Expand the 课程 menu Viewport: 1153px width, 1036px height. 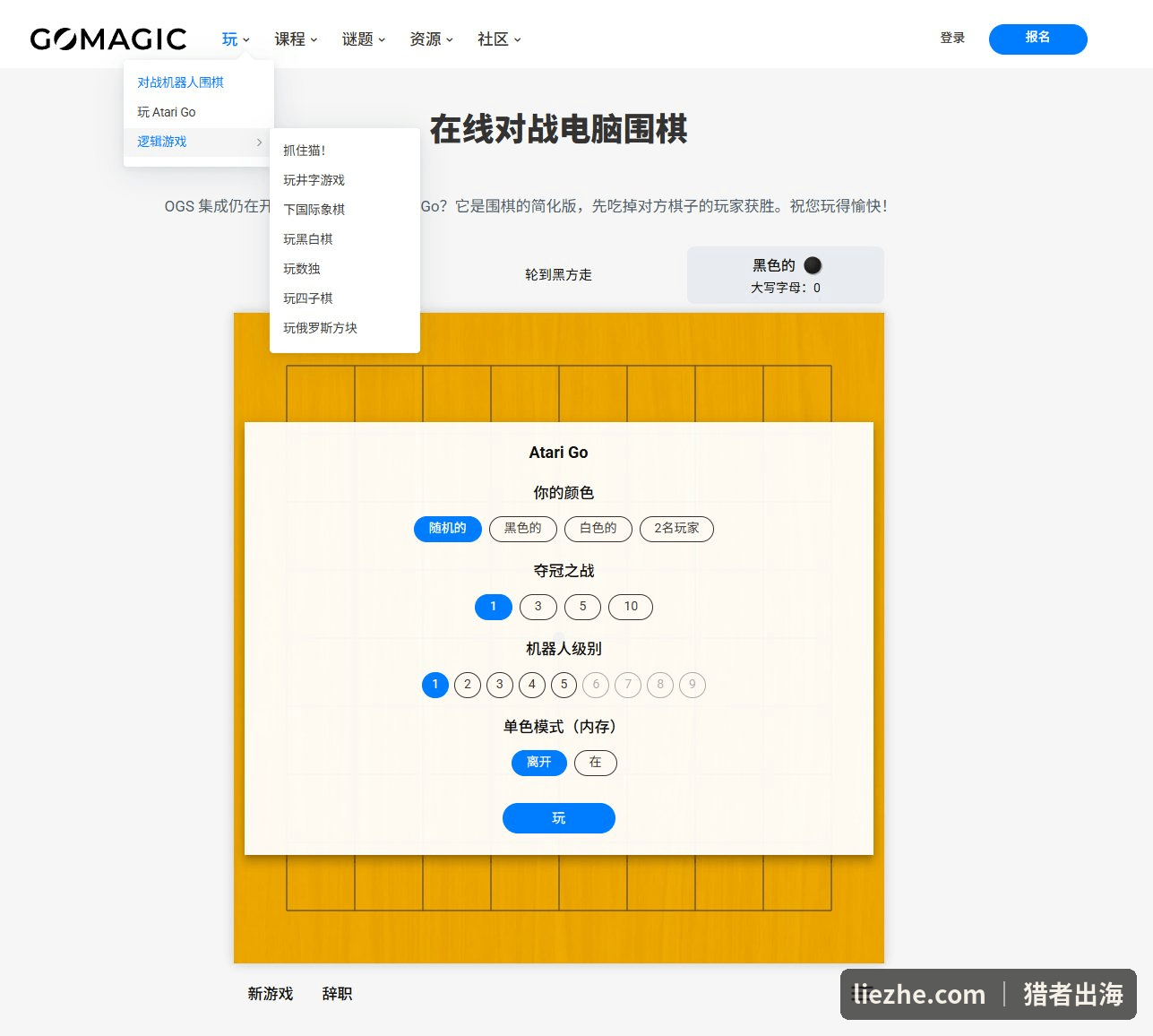coord(296,39)
